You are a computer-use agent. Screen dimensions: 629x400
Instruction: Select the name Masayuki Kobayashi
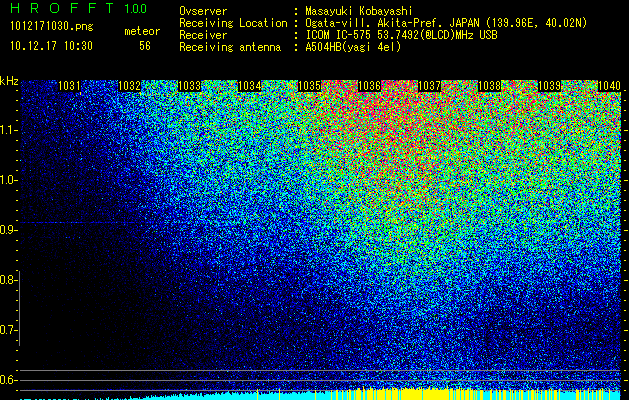coord(359,11)
